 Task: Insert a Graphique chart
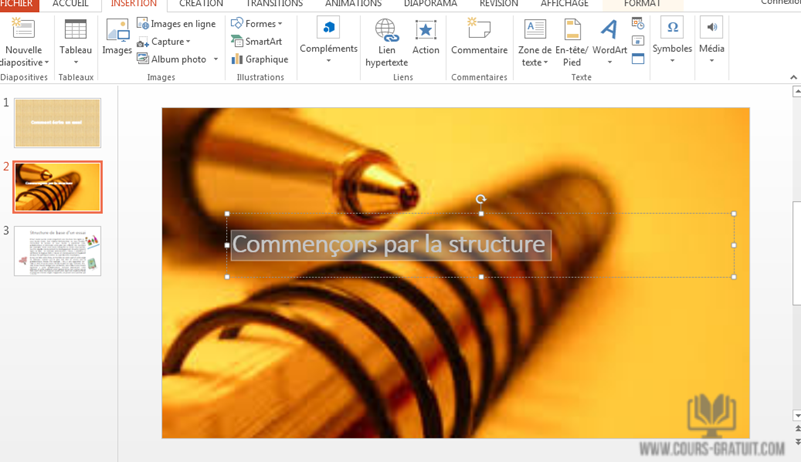(259, 59)
